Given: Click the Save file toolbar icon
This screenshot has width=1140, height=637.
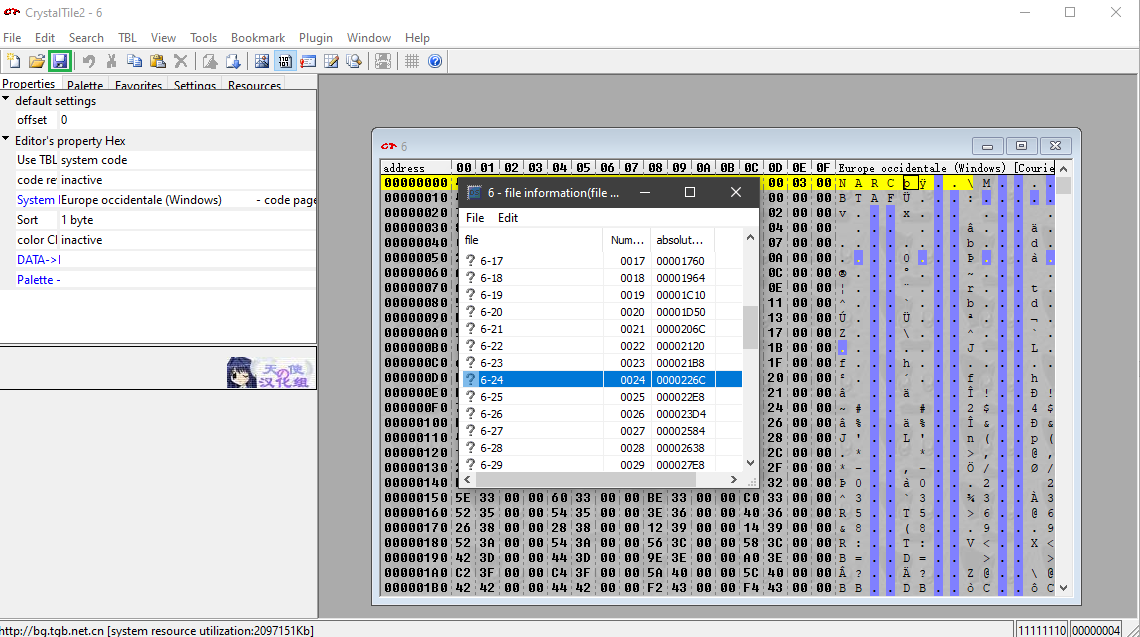Looking at the screenshot, I should 59,62.
